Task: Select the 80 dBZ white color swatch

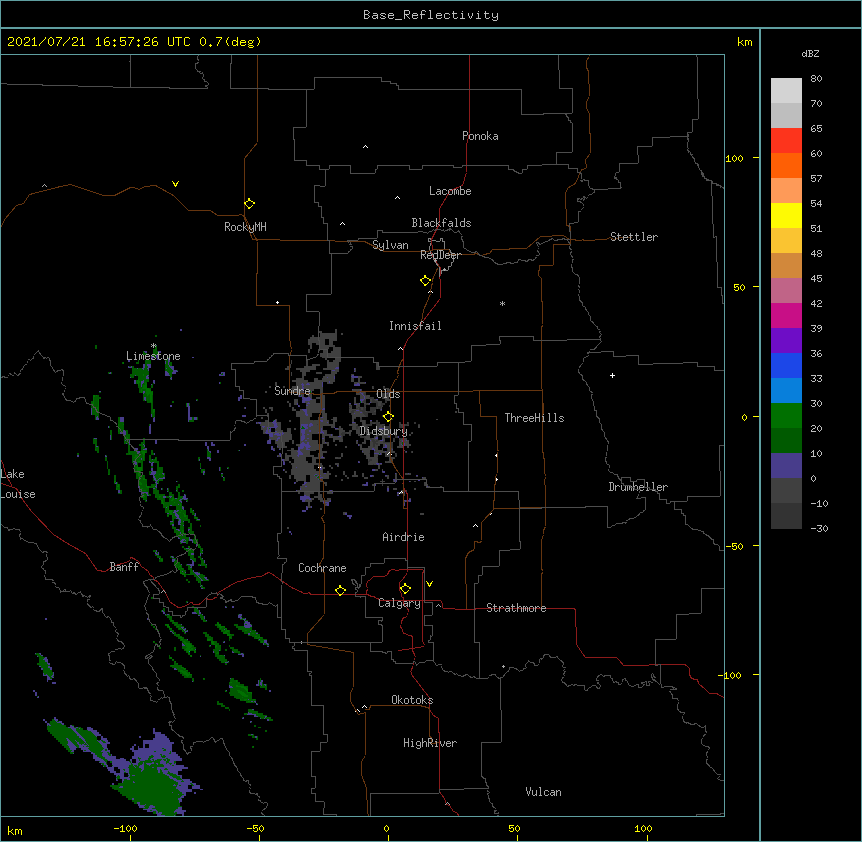Action: pos(786,90)
